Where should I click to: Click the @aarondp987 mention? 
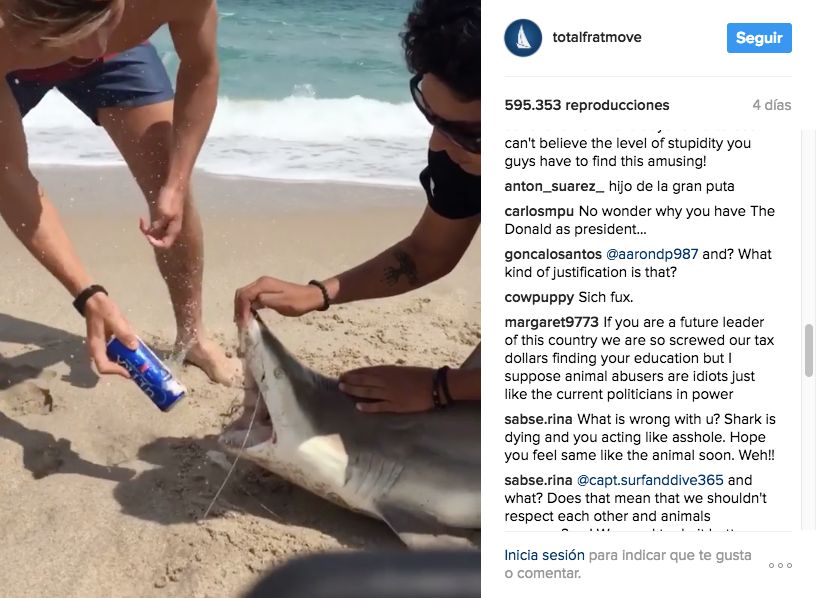pyautogui.click(x=652, y=255)
